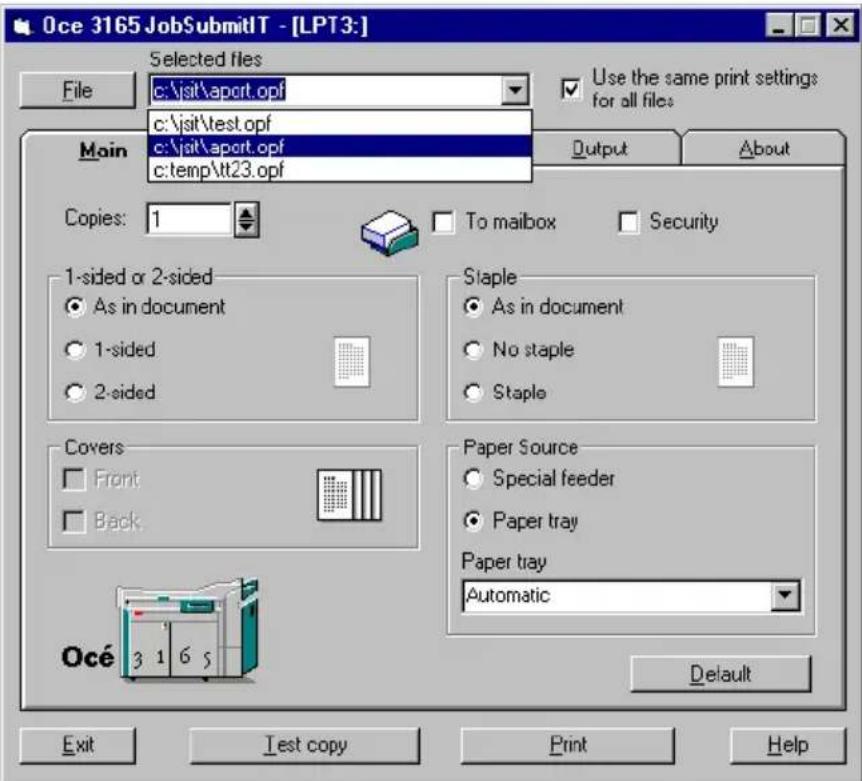Viewport: 862px width, 781px height.
Task: Open Help with the Help button
Action: (788, 745)
